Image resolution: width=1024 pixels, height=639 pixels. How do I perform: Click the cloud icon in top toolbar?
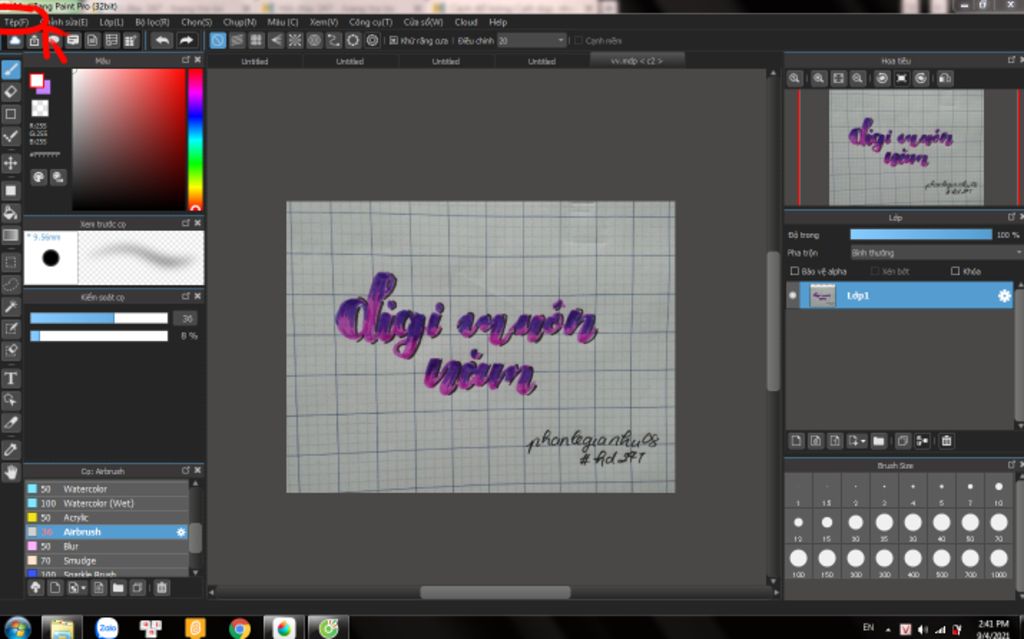14,41
